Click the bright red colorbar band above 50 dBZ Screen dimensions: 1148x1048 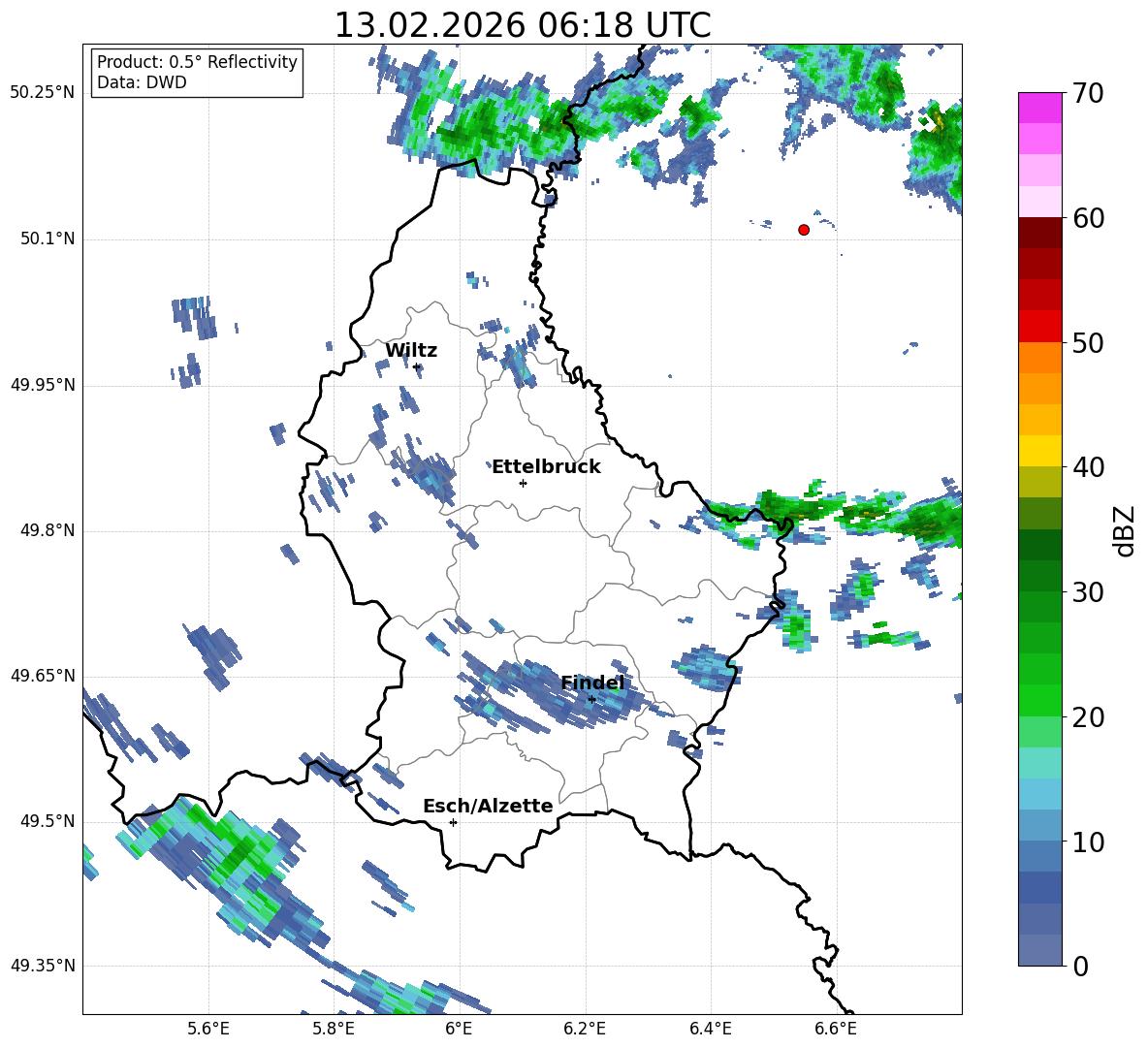1039,327
